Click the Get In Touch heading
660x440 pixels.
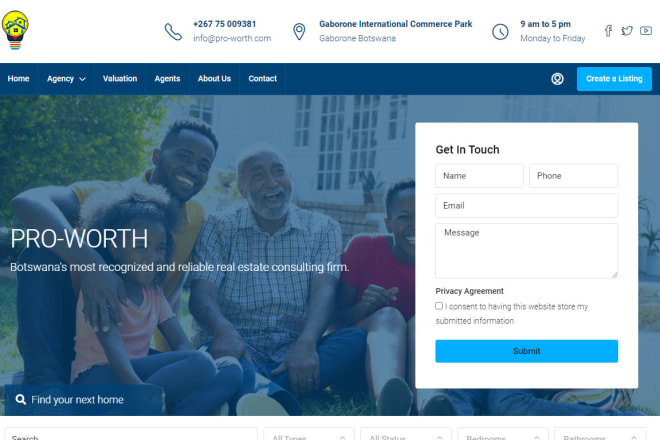click(x=467, y=150)
